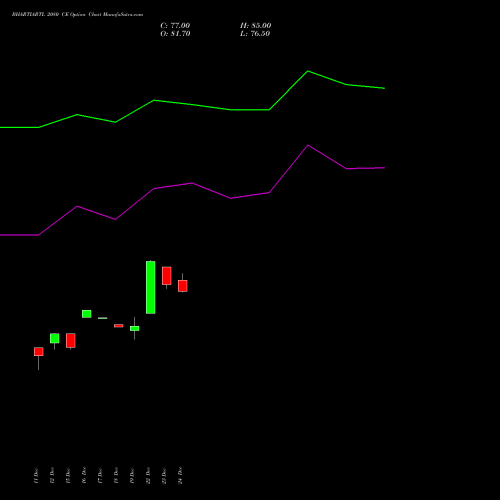Click the red candle for 11 Dec
Image resolution: width=500 pixels, height=500 pixels.
click(x=39, y=352)
